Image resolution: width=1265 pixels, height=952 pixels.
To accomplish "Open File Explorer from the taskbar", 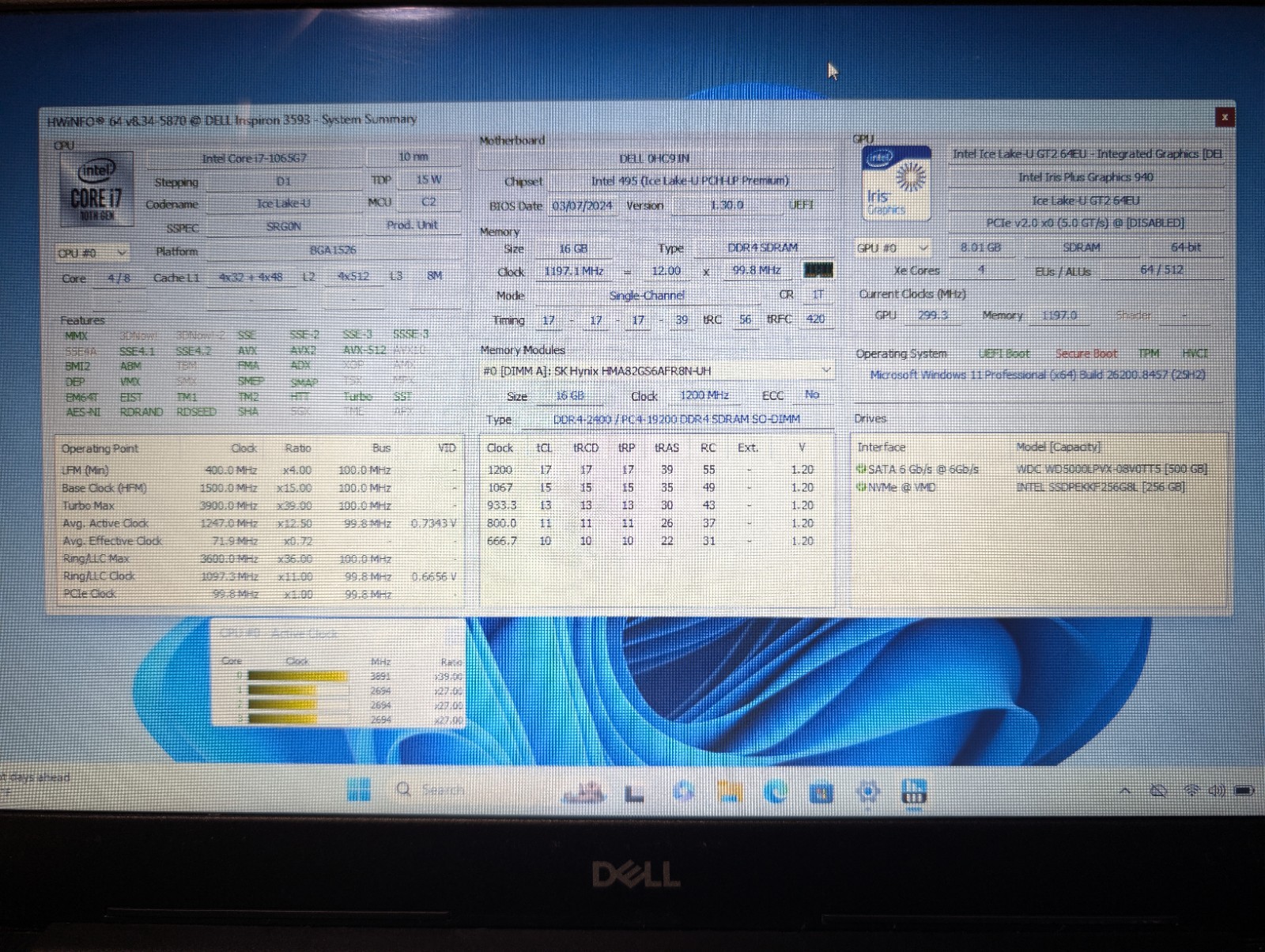I will click(x=730, y=791).
